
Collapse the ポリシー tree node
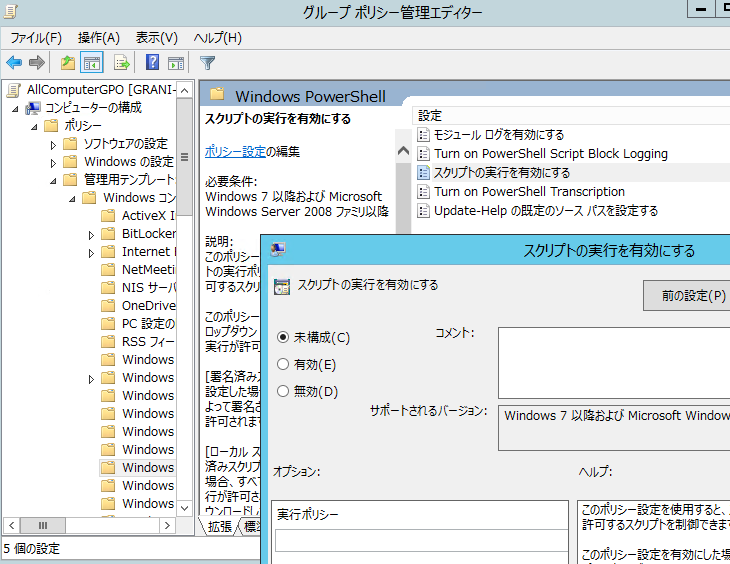(34, 127)
